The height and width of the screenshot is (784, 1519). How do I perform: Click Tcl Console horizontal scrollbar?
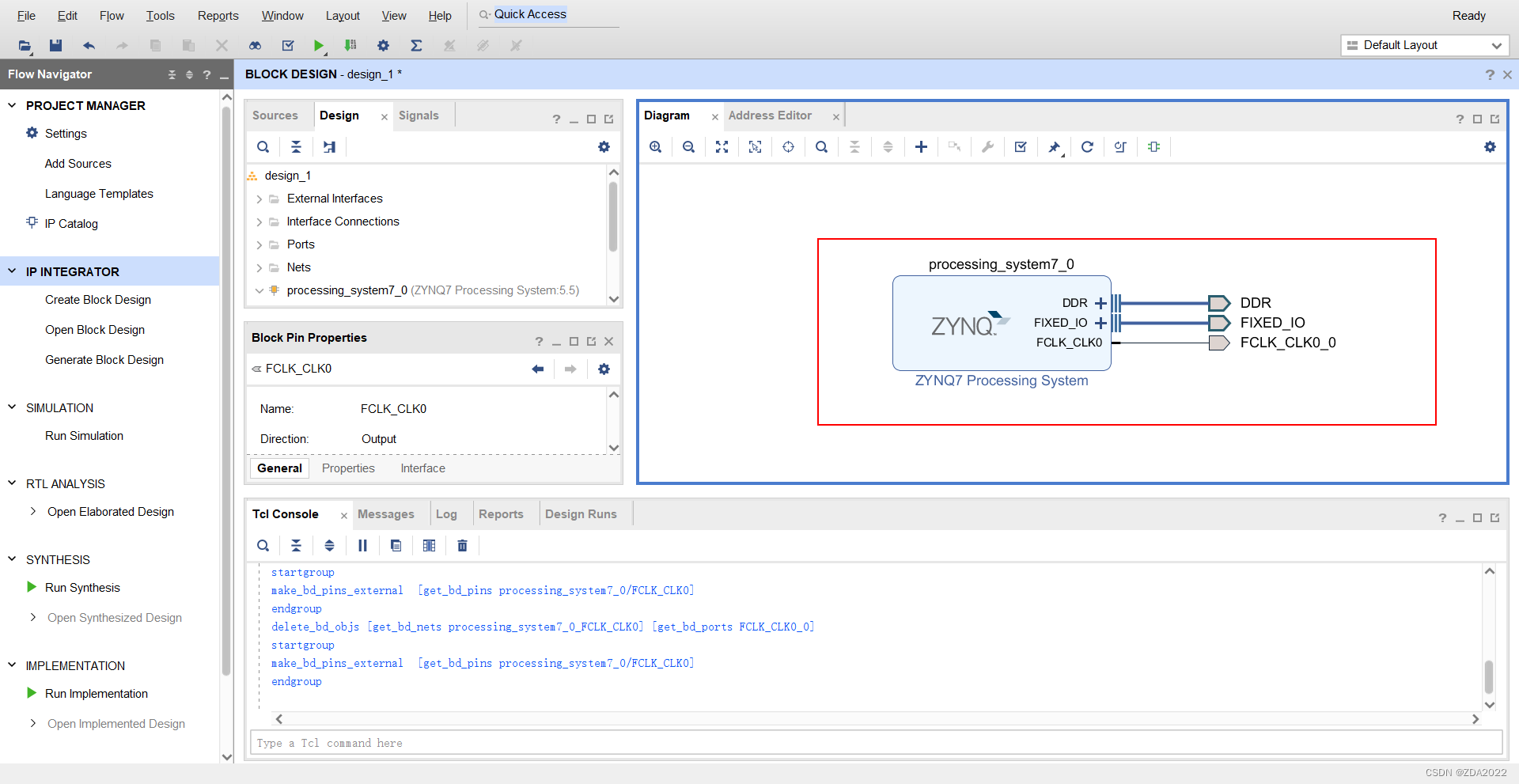click(x=876, y=719)
